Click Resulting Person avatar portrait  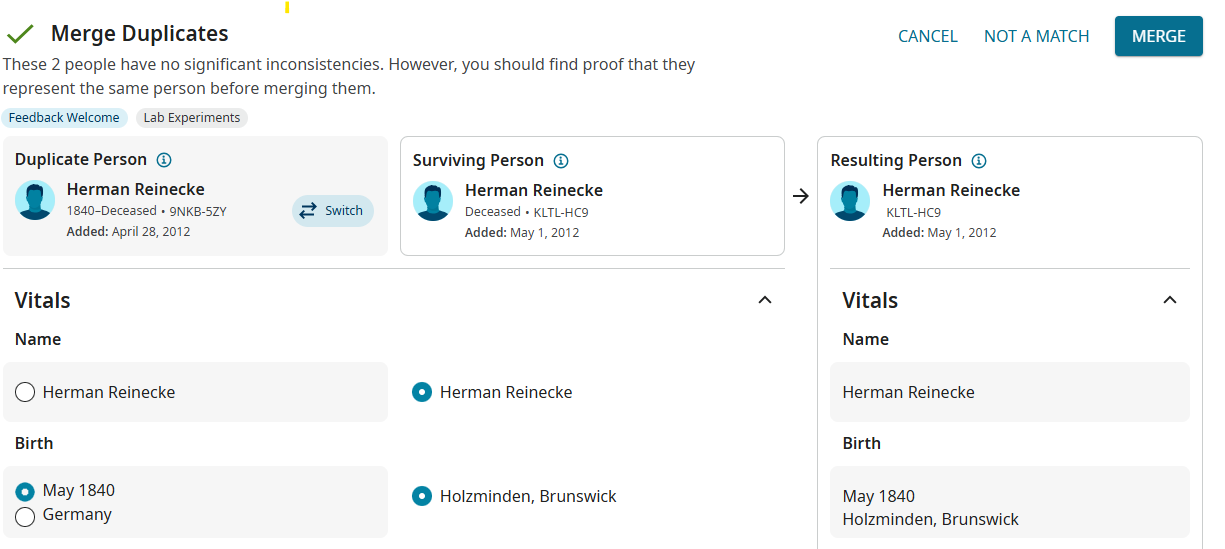click(850, 201)
